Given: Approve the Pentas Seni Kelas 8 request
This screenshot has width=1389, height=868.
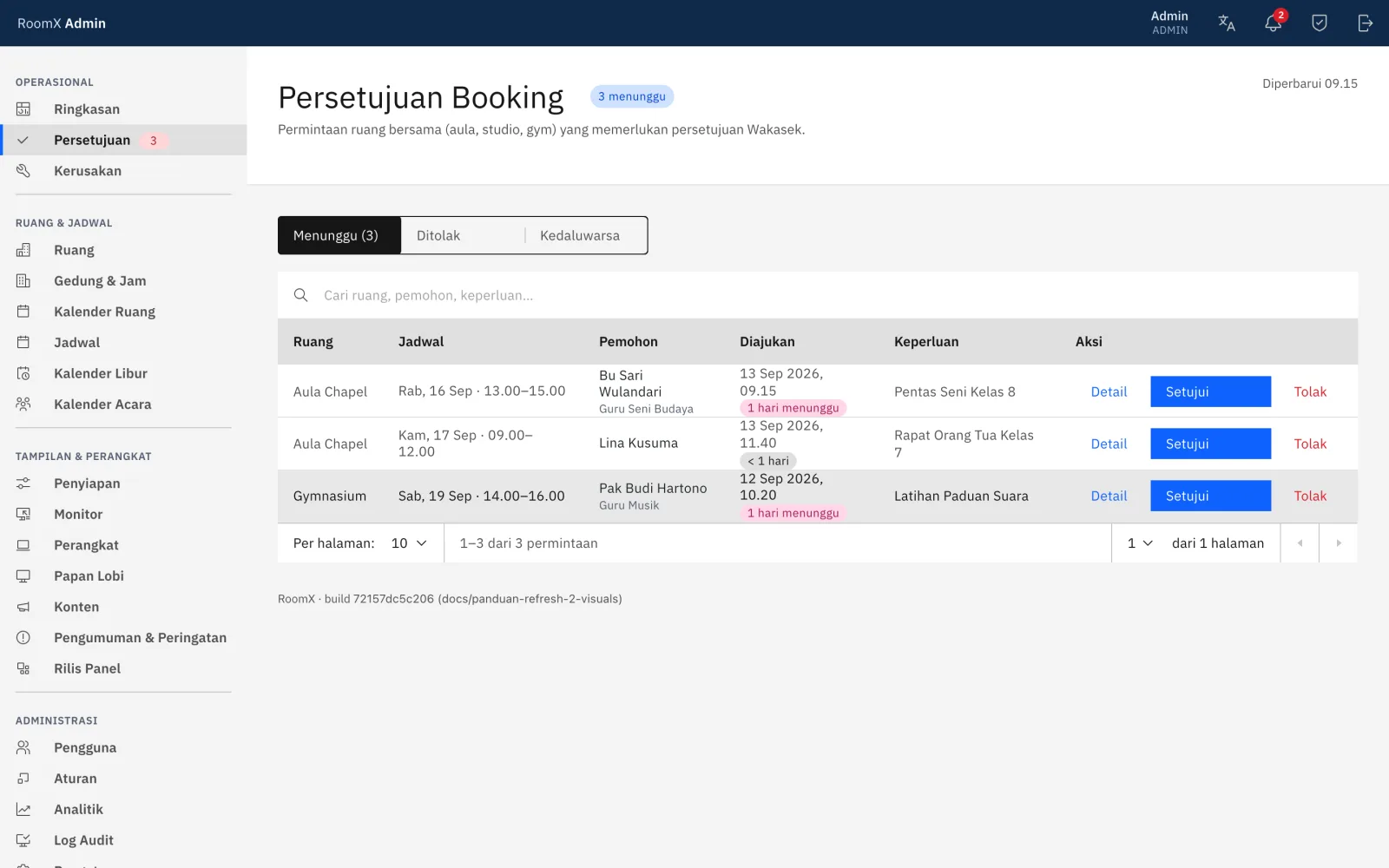Looking at the screenshot, I should pos(1210,391).
